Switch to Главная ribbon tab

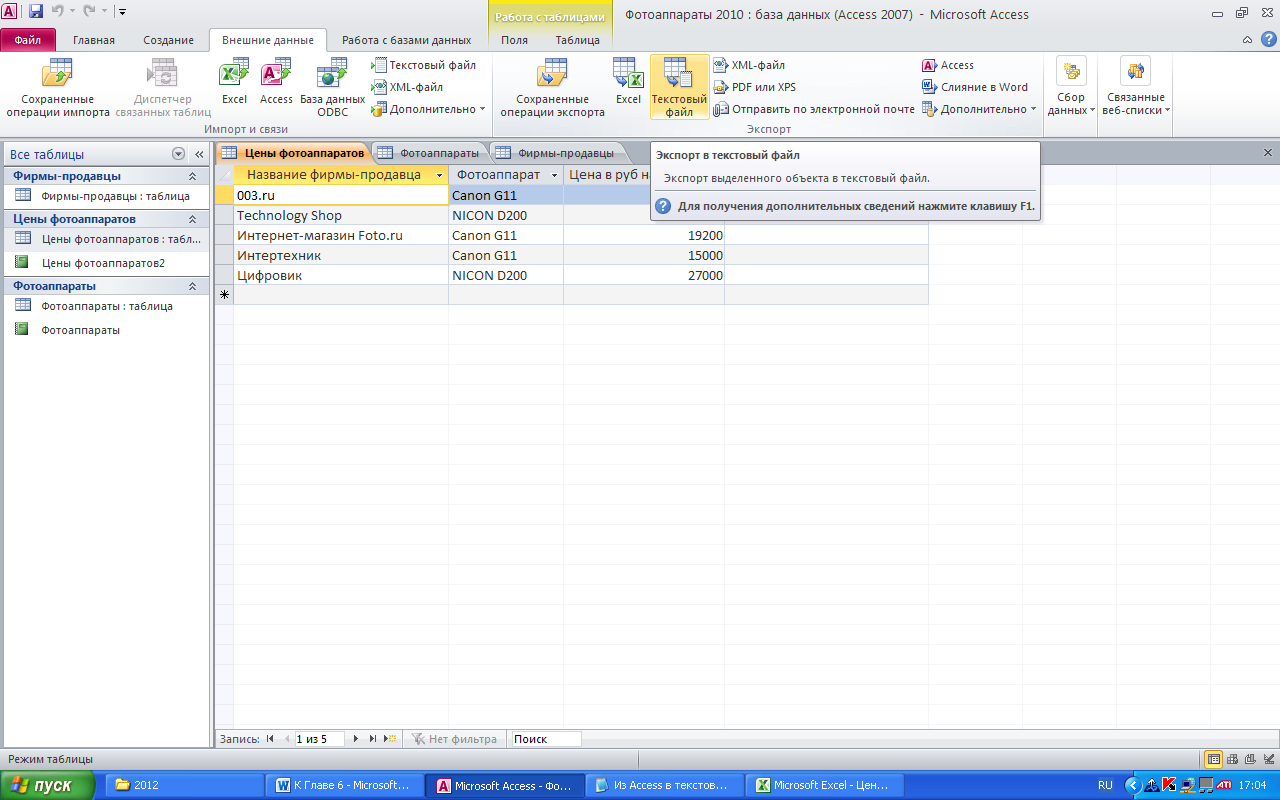coord(94,40)
